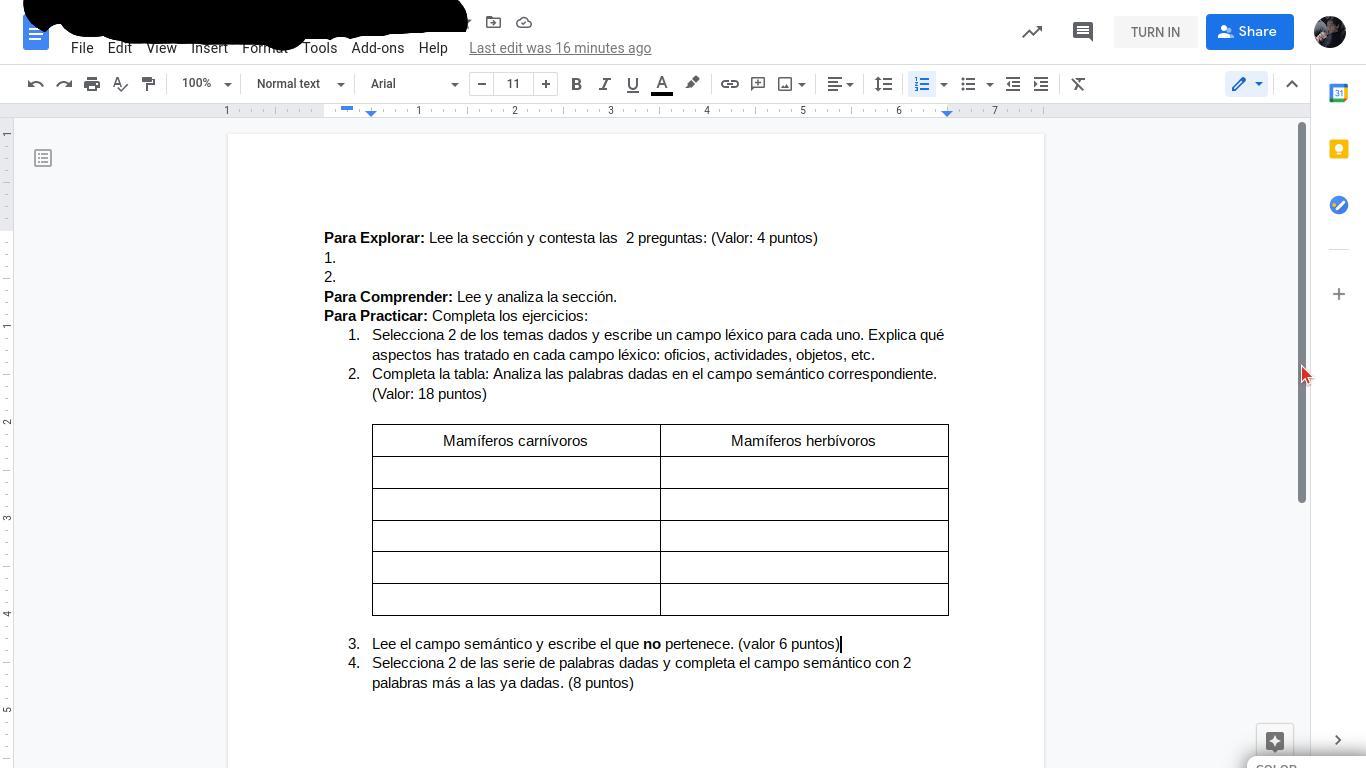This screenshot has height=768, width=1366.
Task: View cloud save status icon
Action: click(x=524, y=22)
